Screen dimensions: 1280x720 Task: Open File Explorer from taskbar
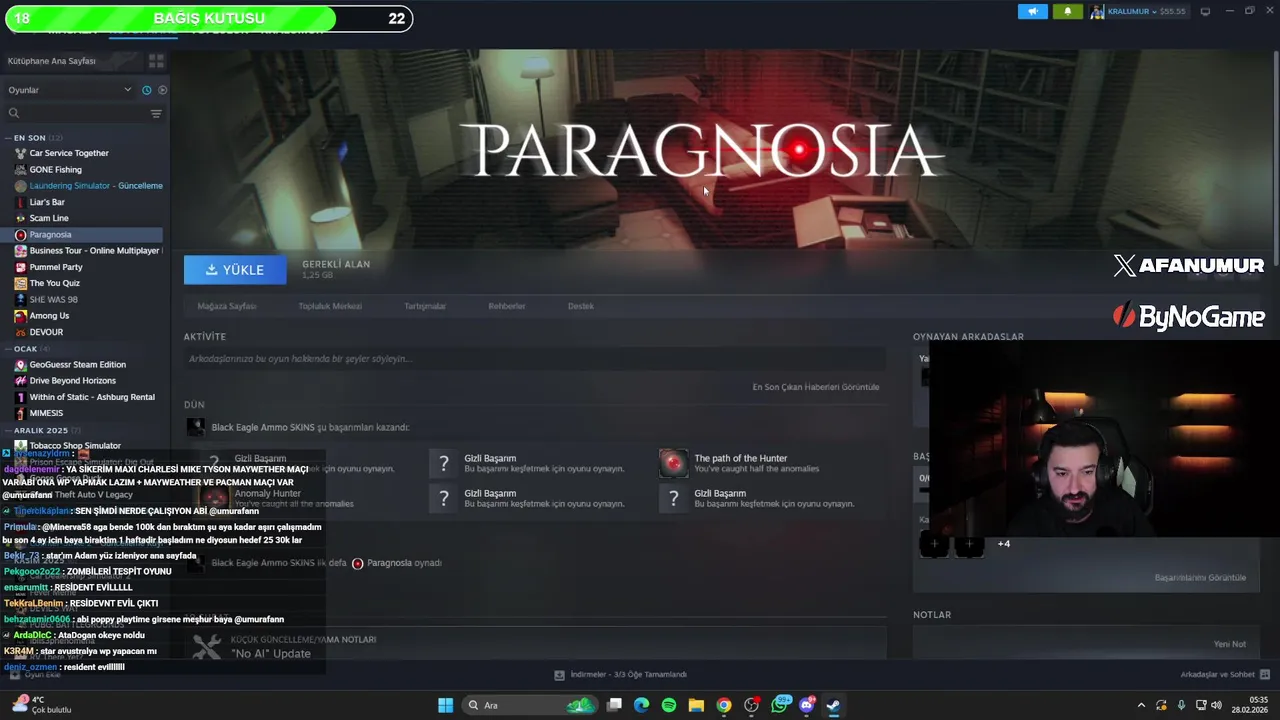(x=696, y=705)
